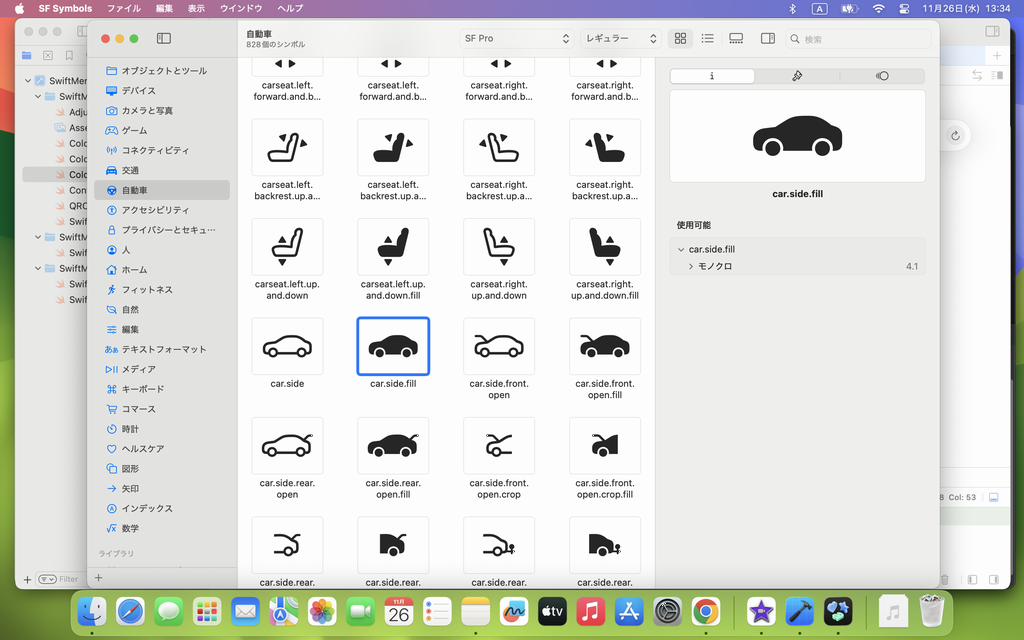Select the carseat.left.up.and.down symbol

click(287, 248)
